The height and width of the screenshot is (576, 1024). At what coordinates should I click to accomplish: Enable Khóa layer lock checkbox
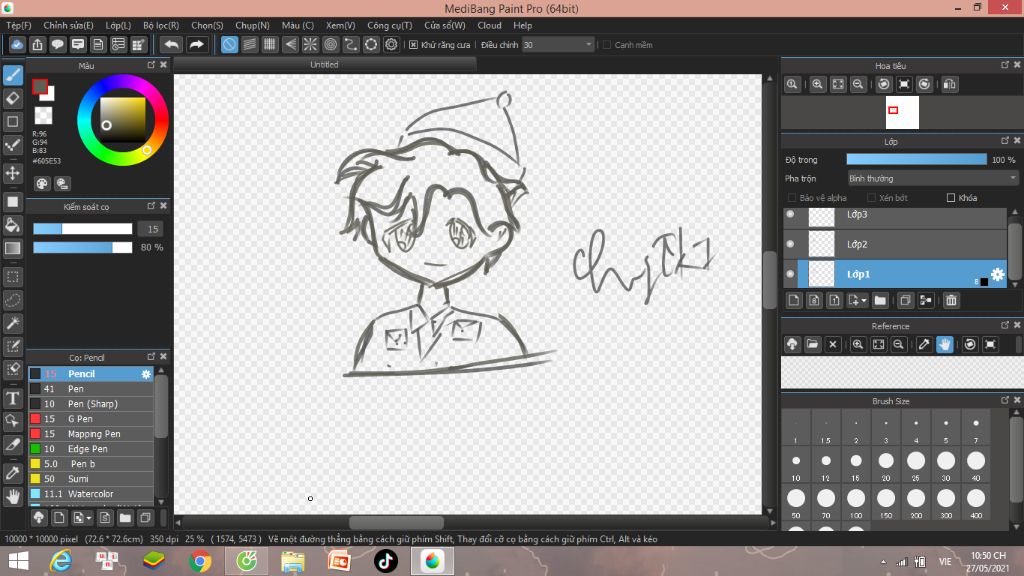pyautogui.click(x=951, y=198)
